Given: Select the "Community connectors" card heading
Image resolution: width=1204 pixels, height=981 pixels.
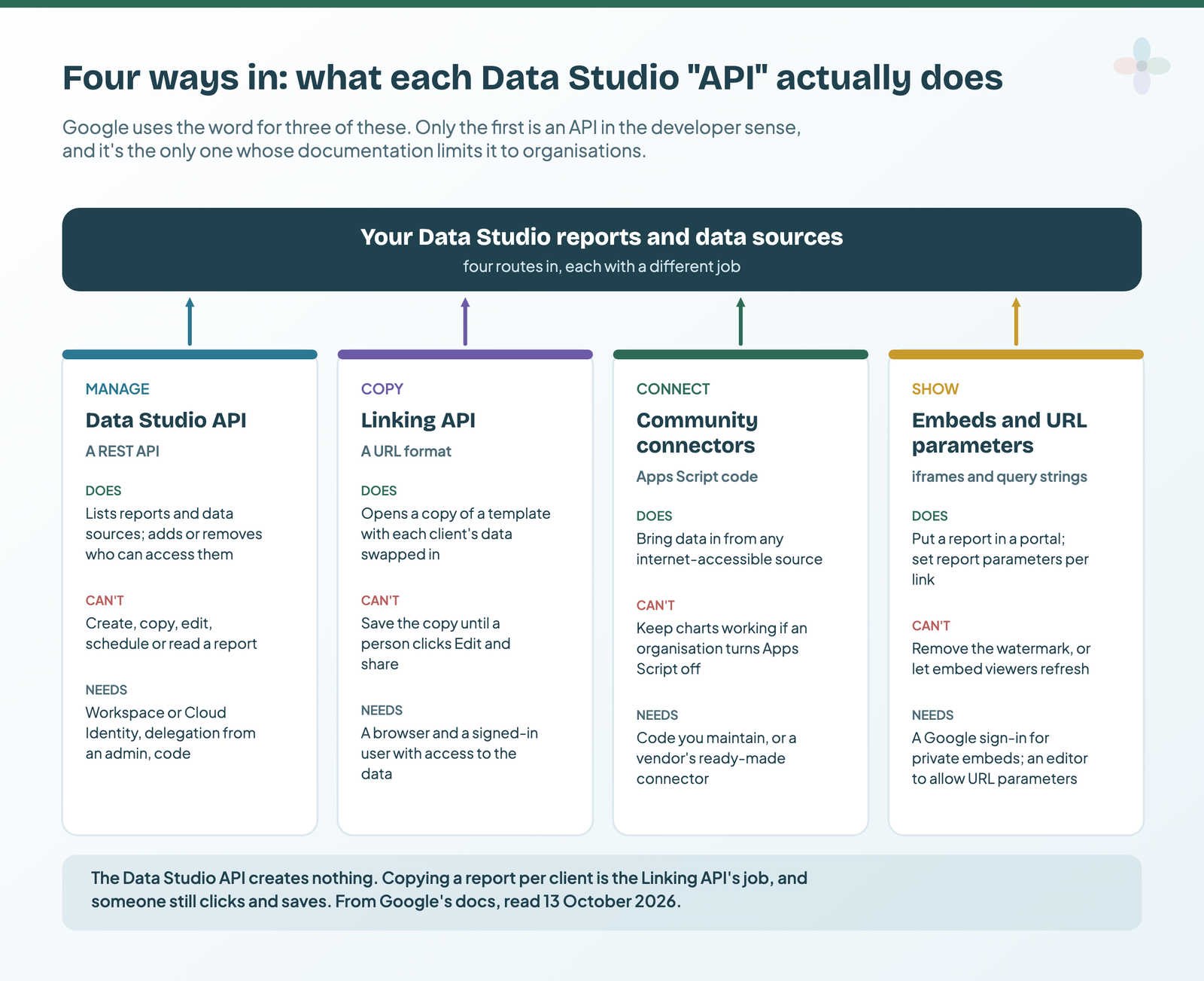Looking at the screenshot, I should pos(697,433).
